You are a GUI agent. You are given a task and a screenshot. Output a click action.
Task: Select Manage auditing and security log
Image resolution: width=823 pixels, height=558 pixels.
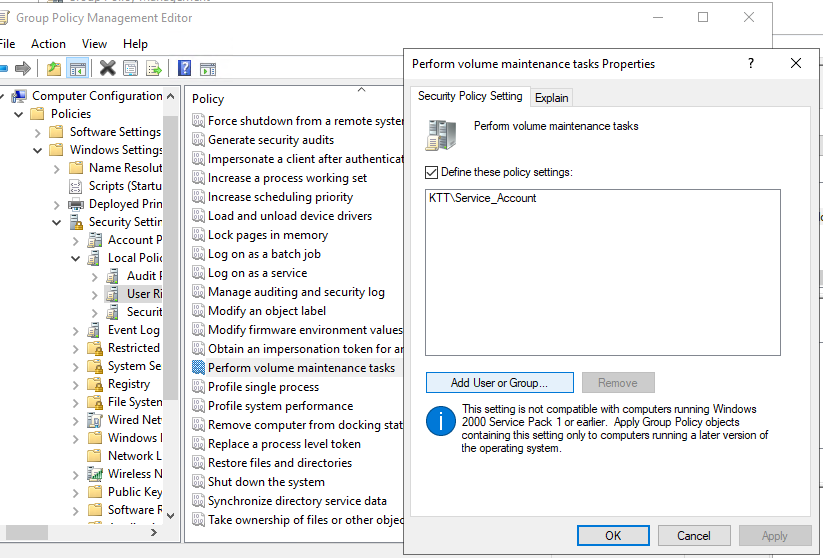pyautogui.click(x=296, y=292)
